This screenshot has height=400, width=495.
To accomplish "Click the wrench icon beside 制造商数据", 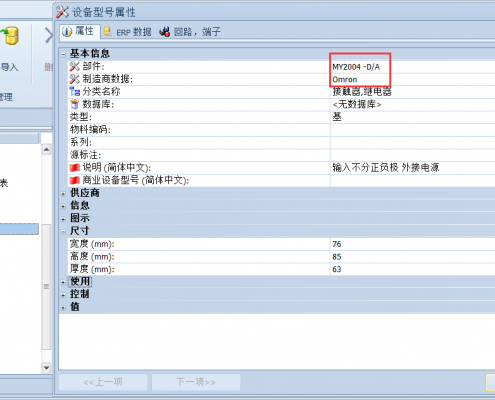I will point(74,79).
